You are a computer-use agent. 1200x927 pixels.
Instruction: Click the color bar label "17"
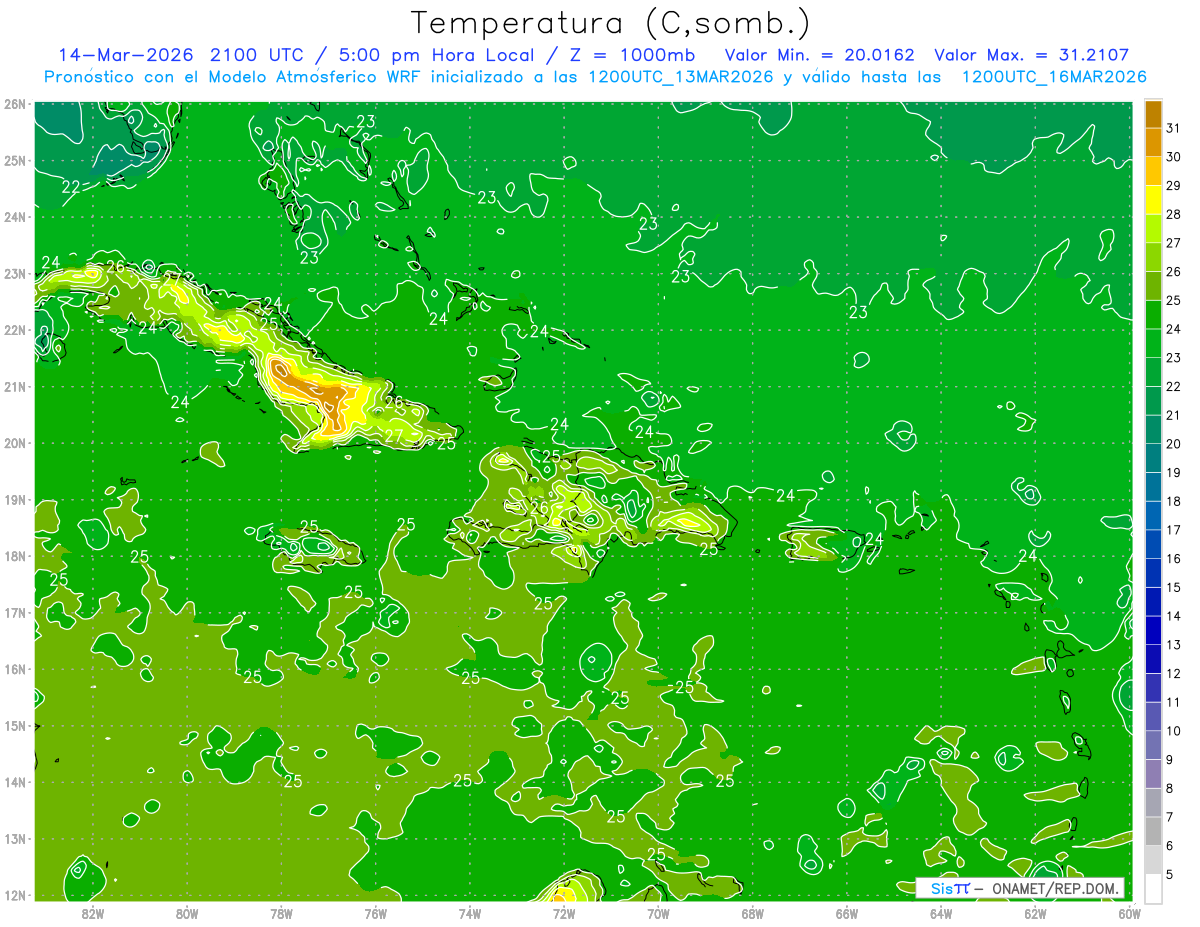click(x=1174, y=530)
